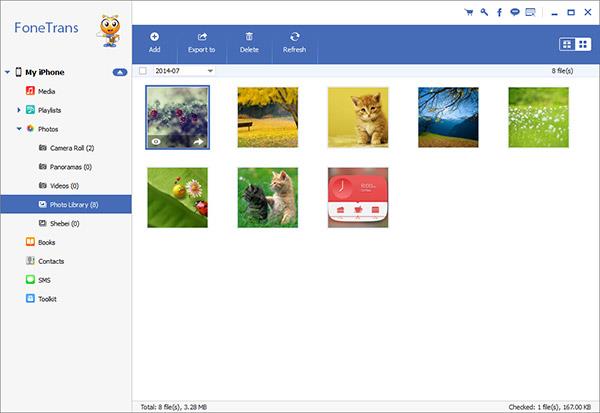Click the feedback chat bubble icon
Screen dimensions: 600x413
(513, 12)
